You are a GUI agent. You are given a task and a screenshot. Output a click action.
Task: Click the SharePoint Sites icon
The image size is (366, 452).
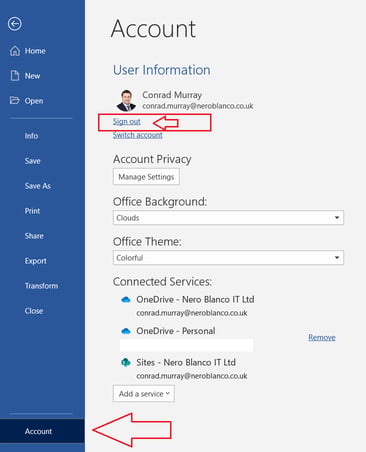tap(126, 362)
